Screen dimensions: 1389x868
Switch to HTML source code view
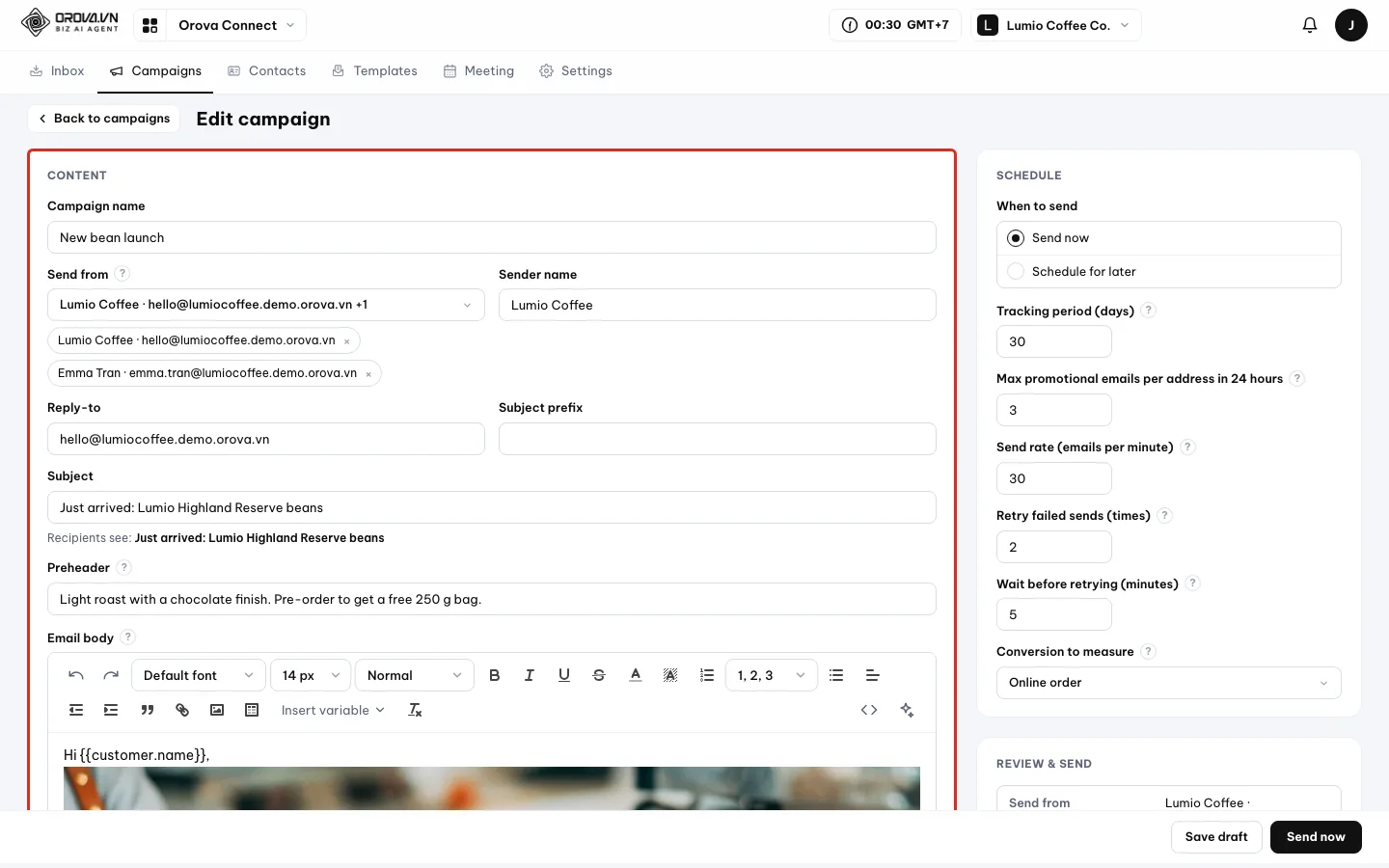point(869,710)
